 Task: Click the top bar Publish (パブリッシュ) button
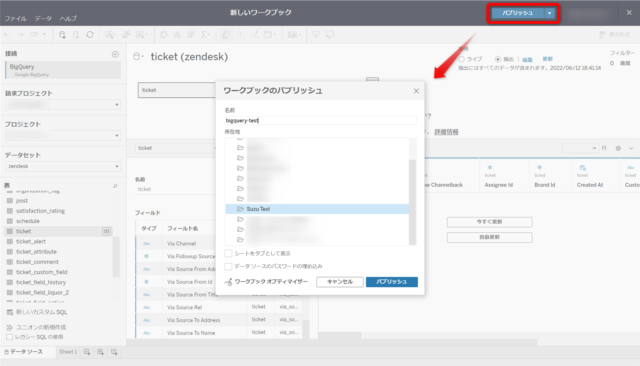tap(518, 13)
